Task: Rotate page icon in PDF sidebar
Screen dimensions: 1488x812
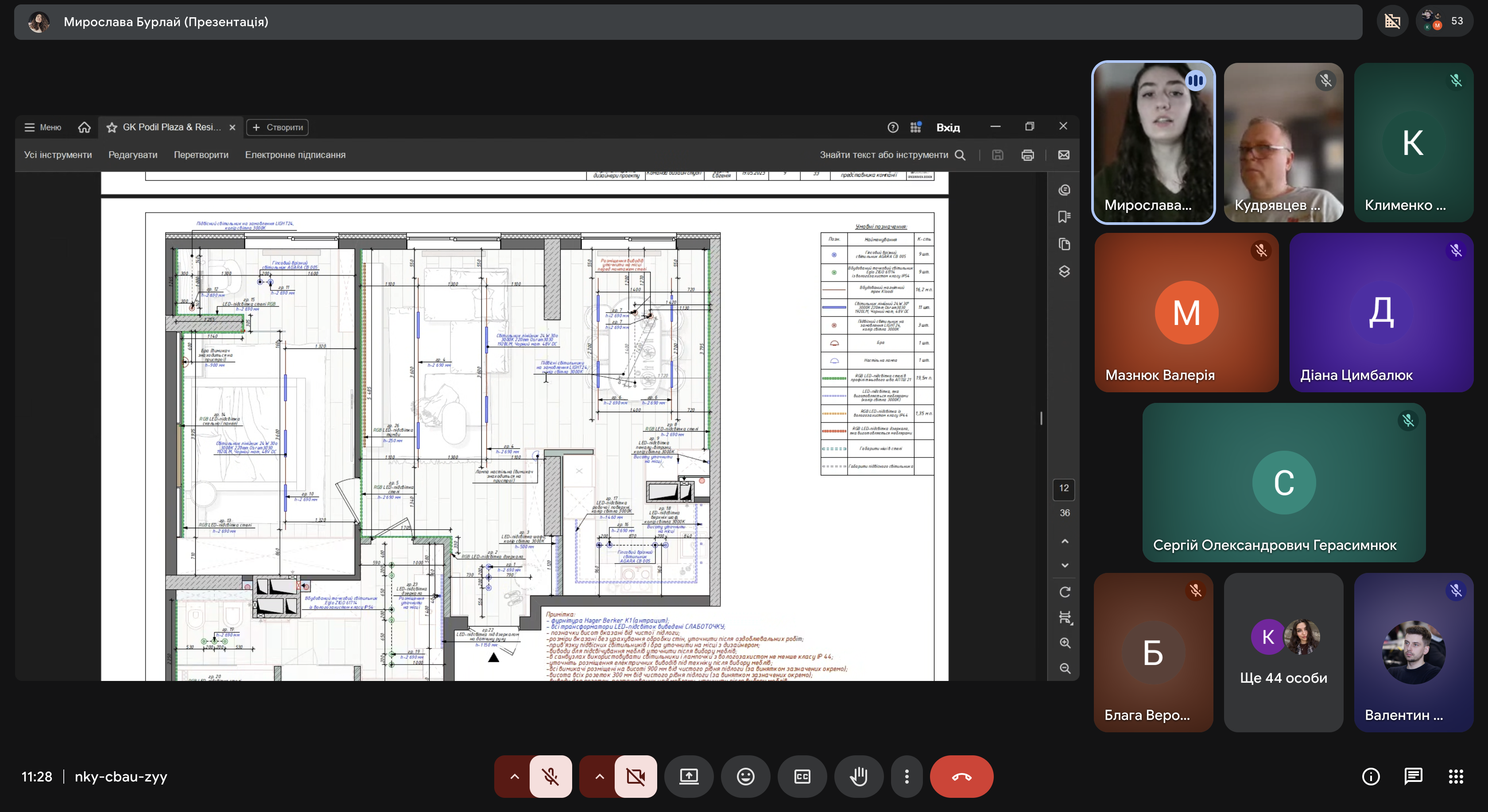Action: (x=1065, y=592)
